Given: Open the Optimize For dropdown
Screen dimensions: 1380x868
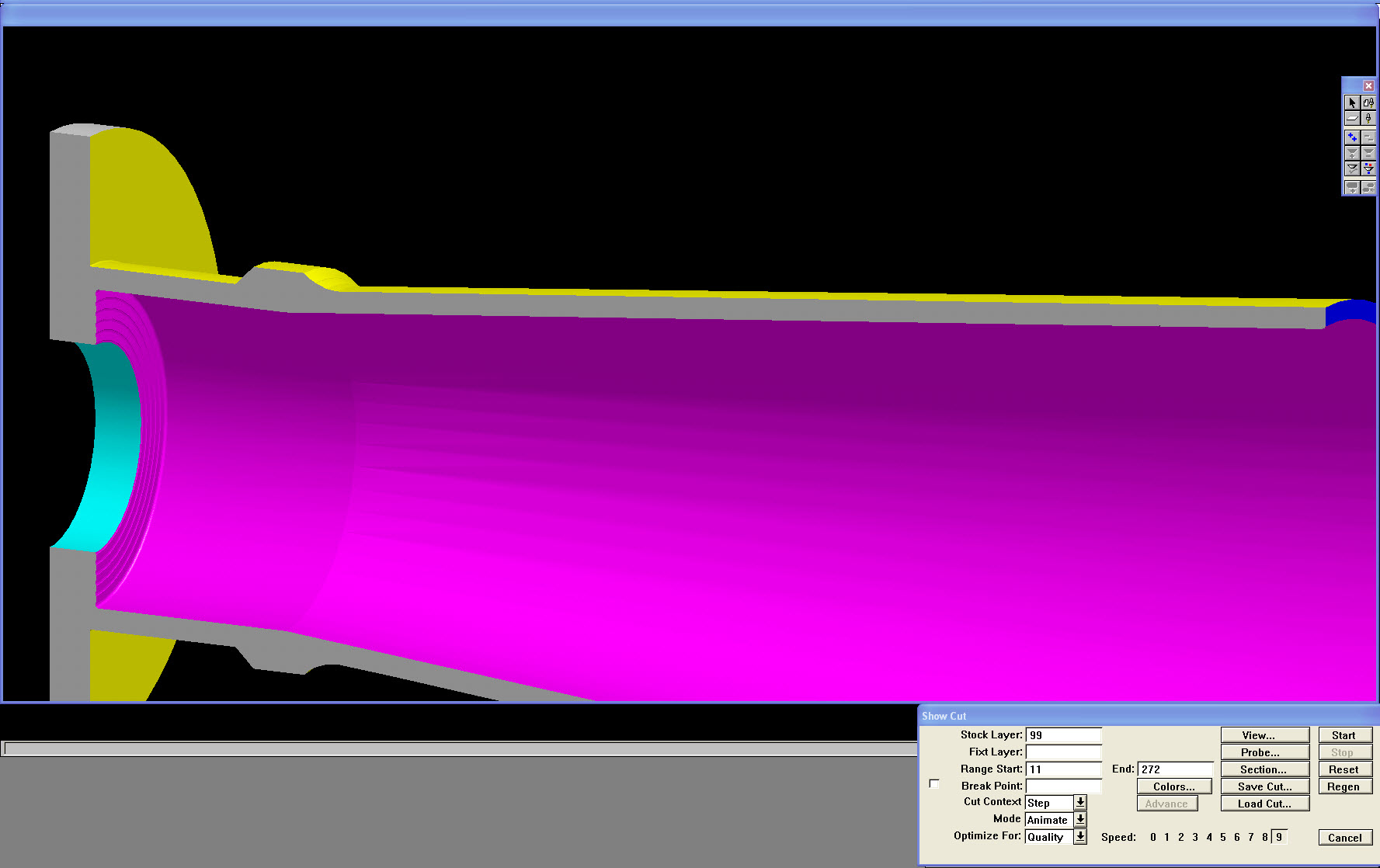Looking at the screenshot, I should 1080,837.
